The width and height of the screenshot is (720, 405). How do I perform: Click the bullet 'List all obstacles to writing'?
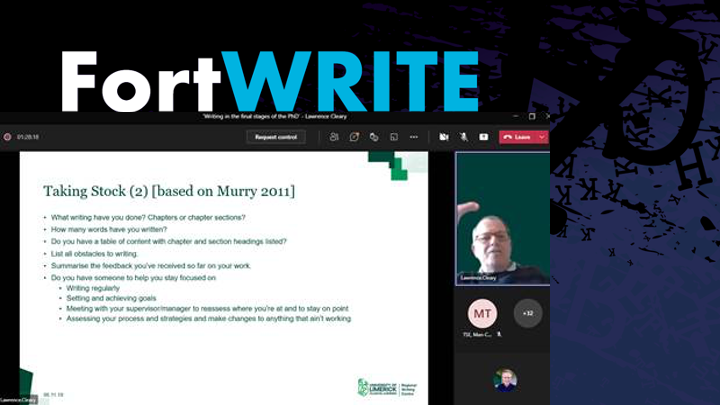(x=94, y=253)
